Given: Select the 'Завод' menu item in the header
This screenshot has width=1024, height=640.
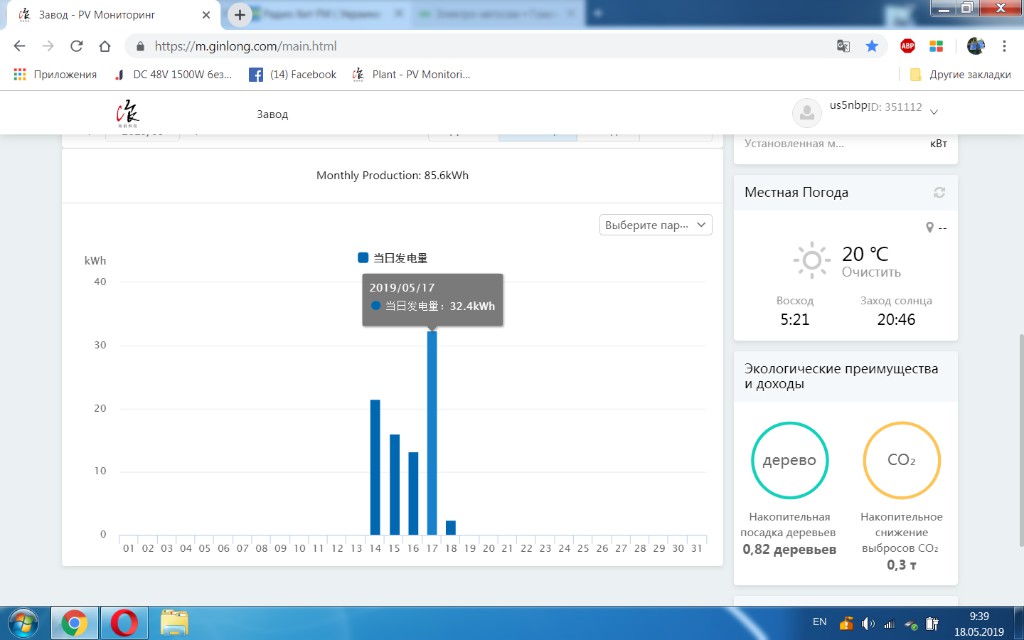Looking at the screenshot, I should click(x=272, y=114).
